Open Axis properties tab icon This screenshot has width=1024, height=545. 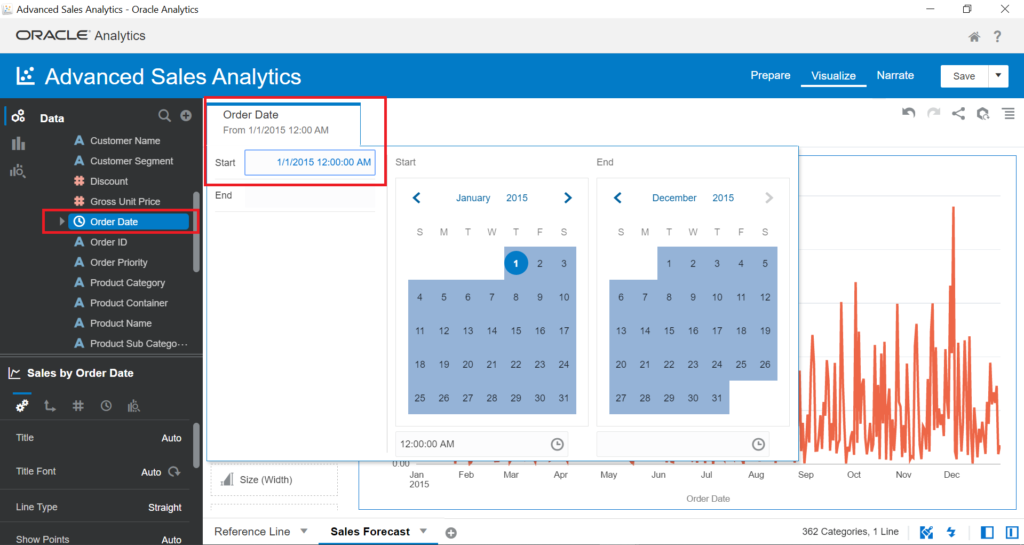50,406
